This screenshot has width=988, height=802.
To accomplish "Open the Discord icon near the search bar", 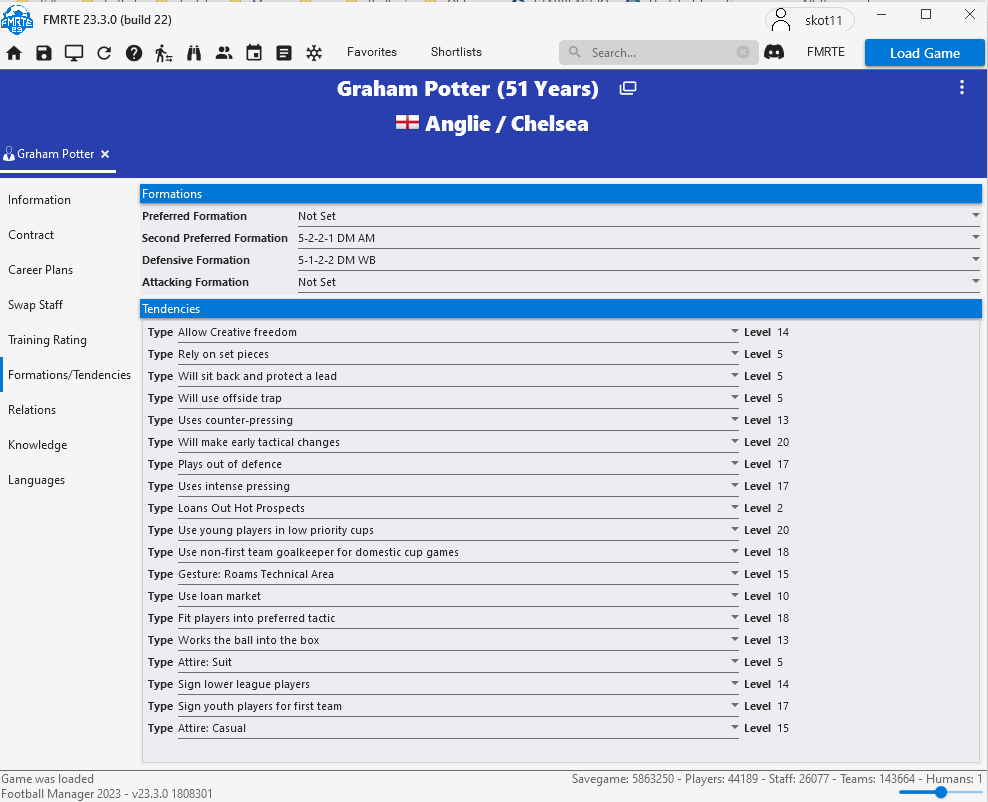I will (x=775, y=51).
